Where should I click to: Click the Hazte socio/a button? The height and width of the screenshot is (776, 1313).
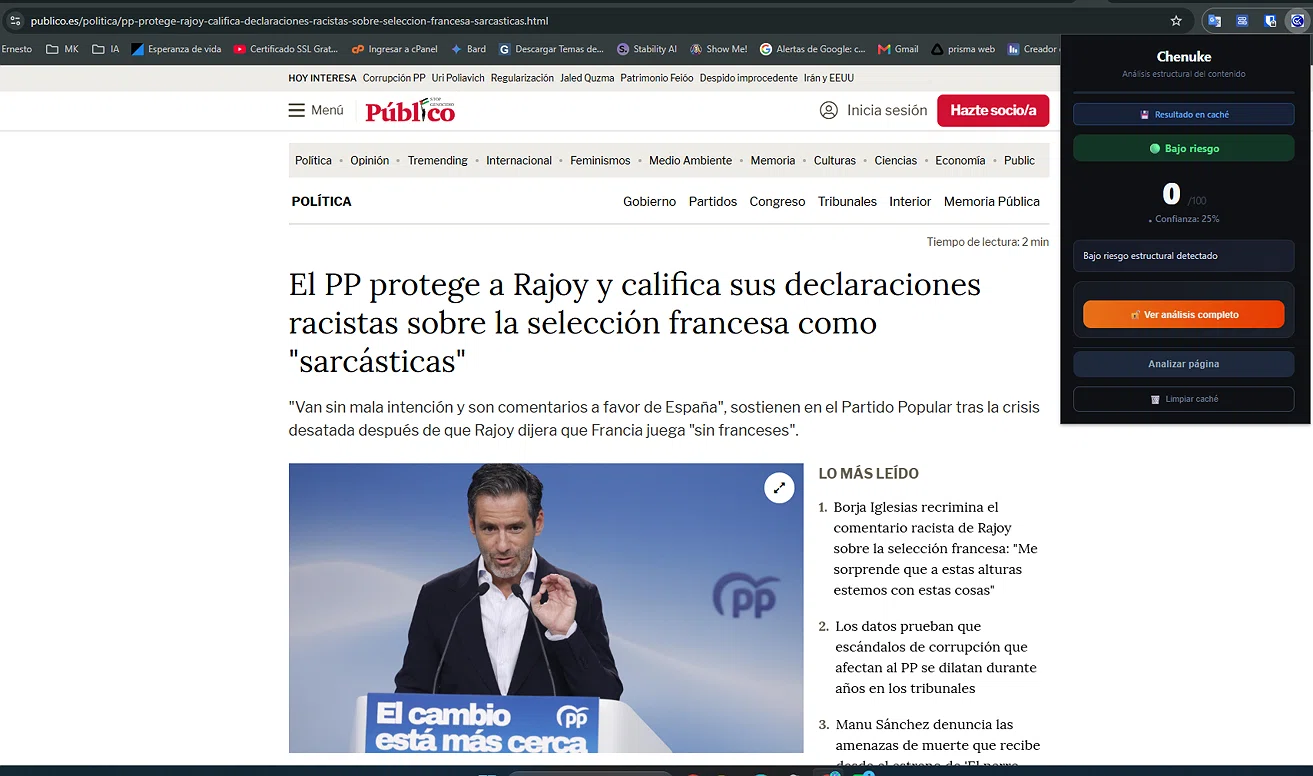pyautogui.click(x=993, y=110)
